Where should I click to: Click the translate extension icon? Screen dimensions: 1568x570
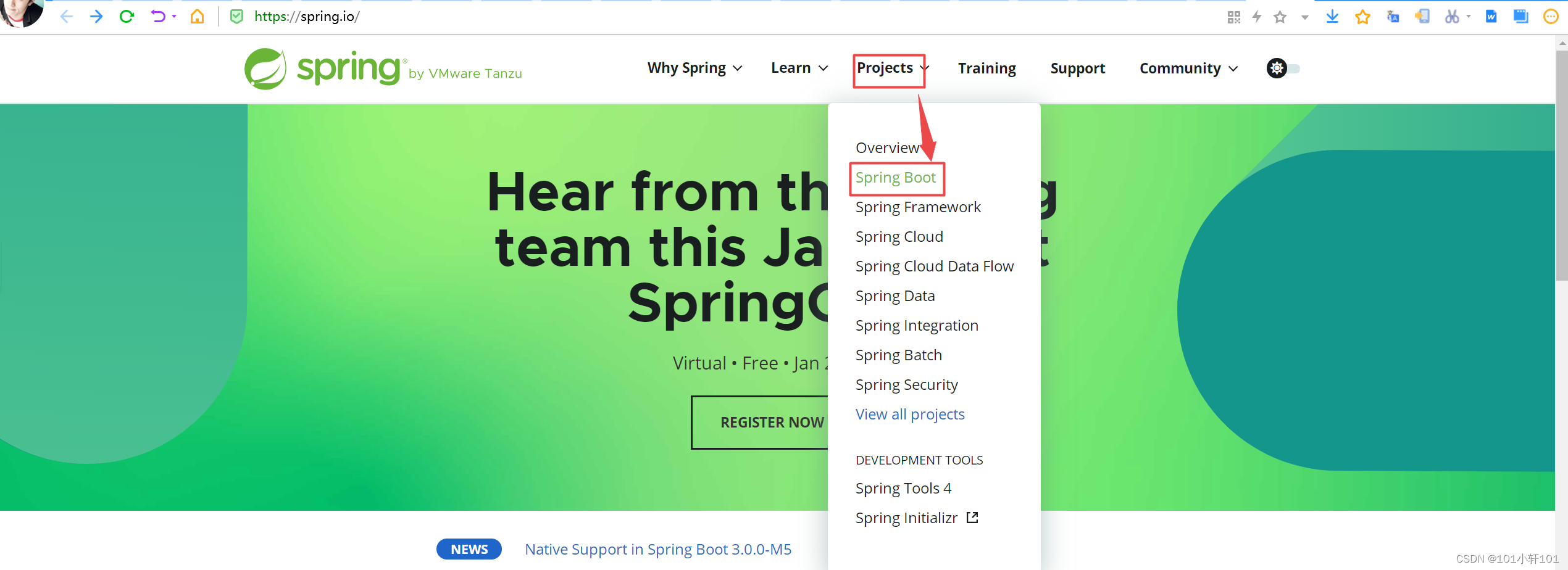pyautogui.click(x=1393, y=17)
